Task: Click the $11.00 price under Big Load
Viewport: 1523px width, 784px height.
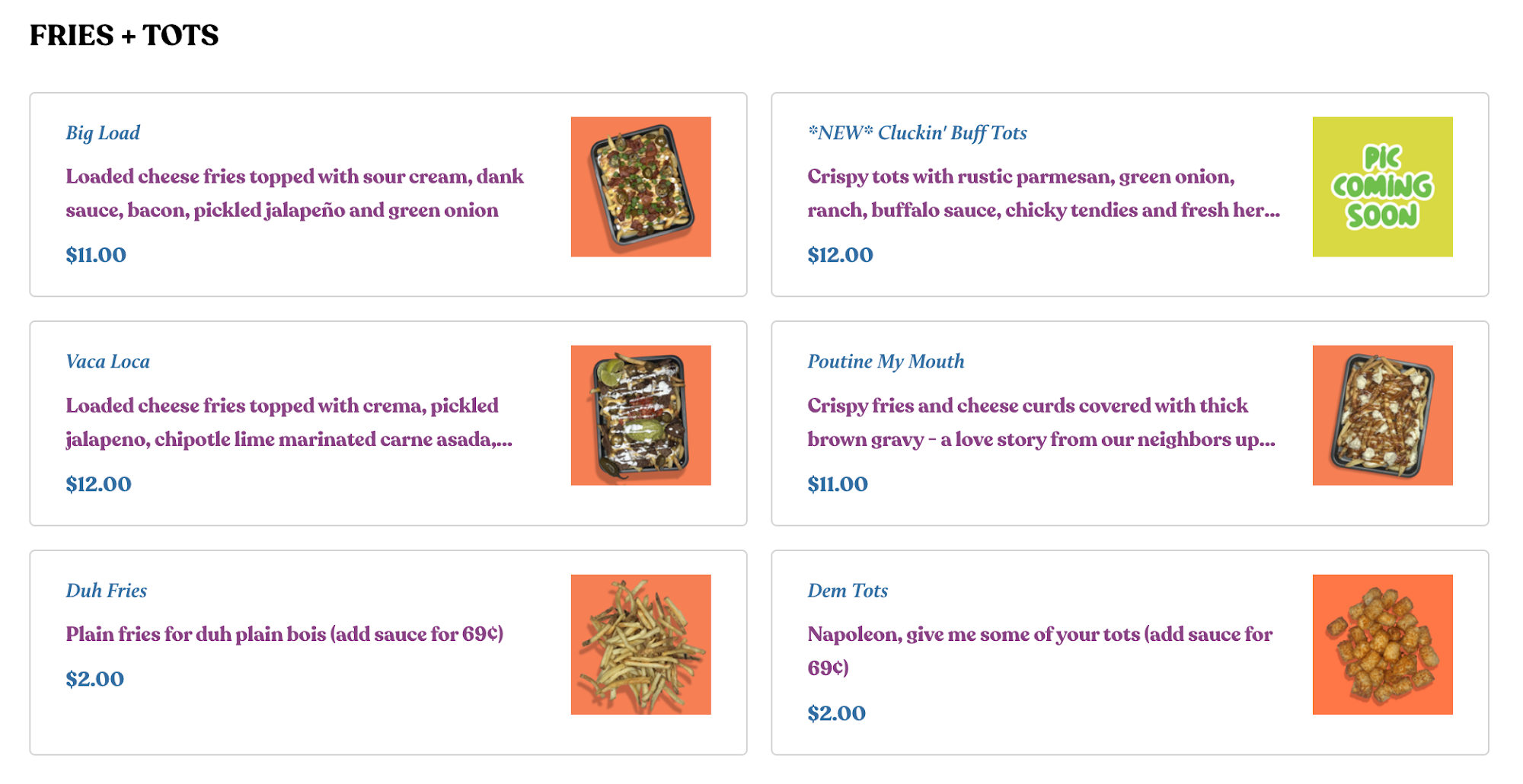Action: coord(96,255)
